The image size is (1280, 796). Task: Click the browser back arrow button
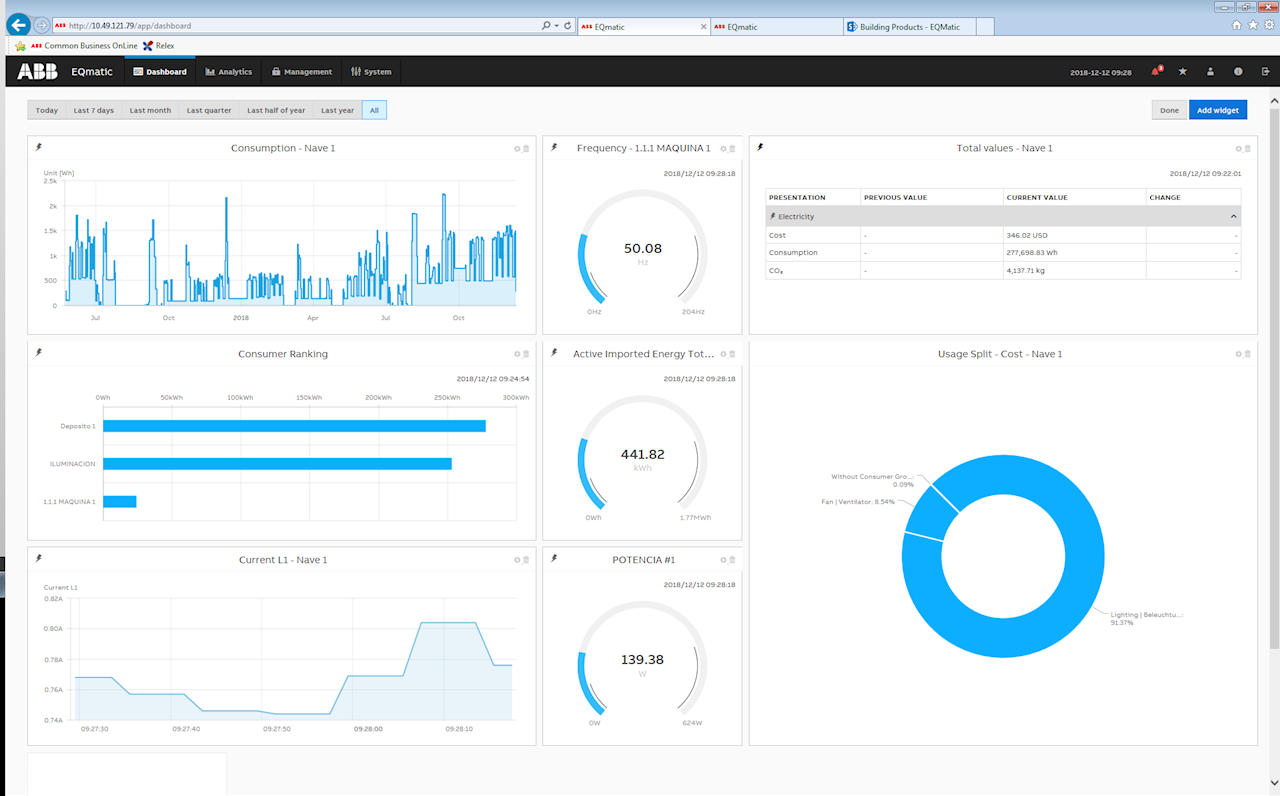tap(18, 25)
